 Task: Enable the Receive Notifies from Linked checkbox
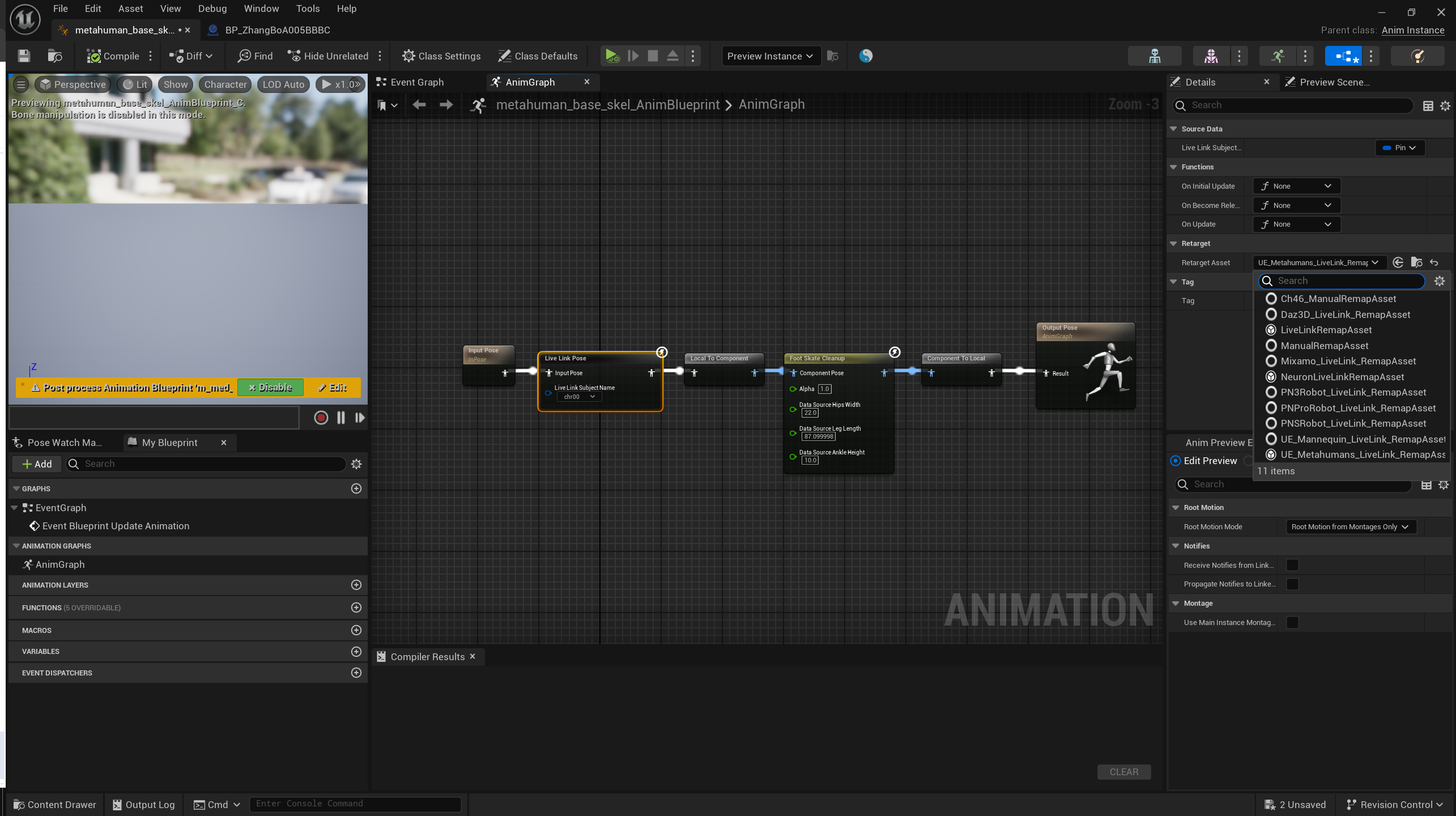click(1292, 565)
